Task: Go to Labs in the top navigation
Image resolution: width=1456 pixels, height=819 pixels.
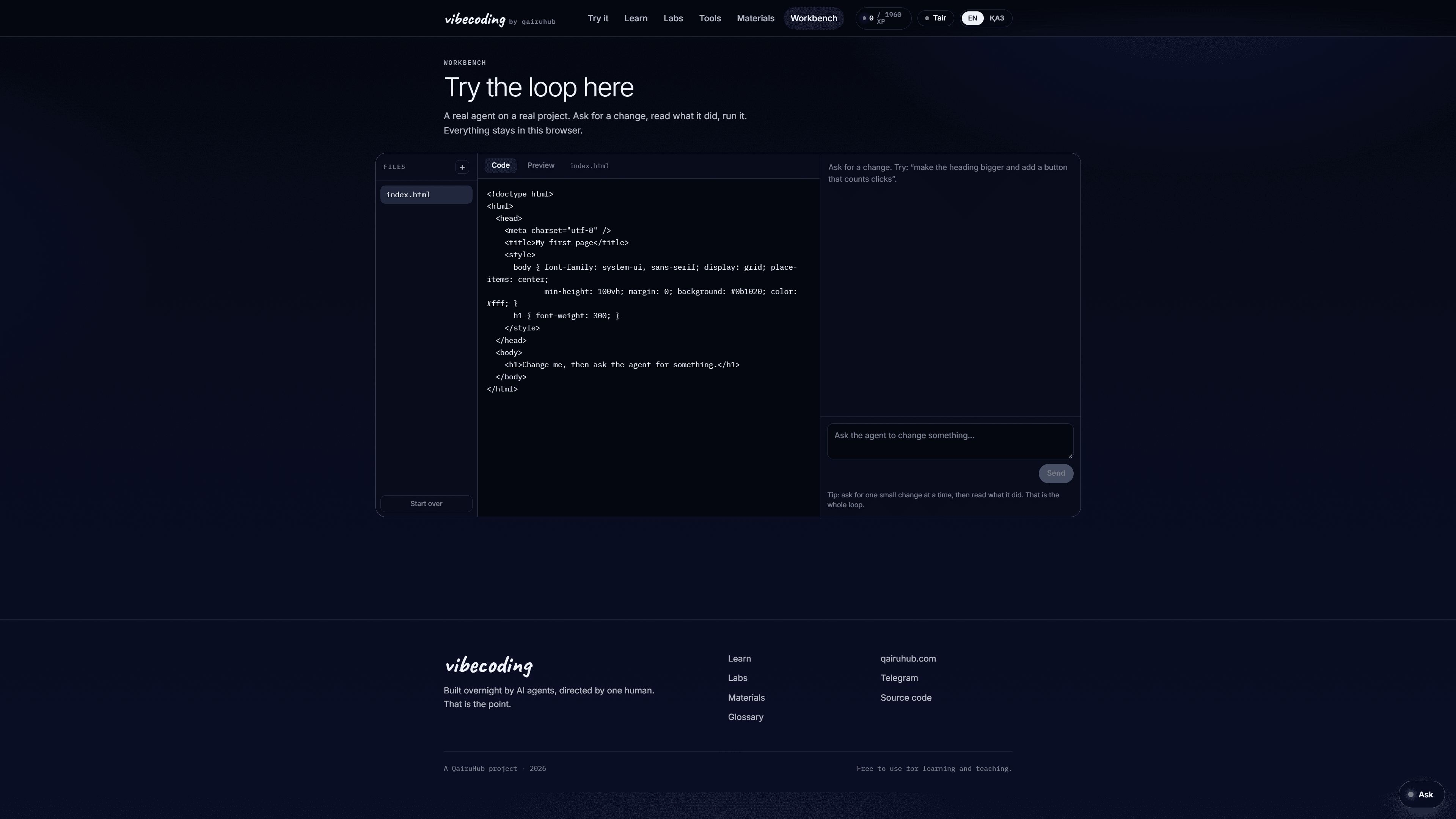Action: tap(673, 18)
